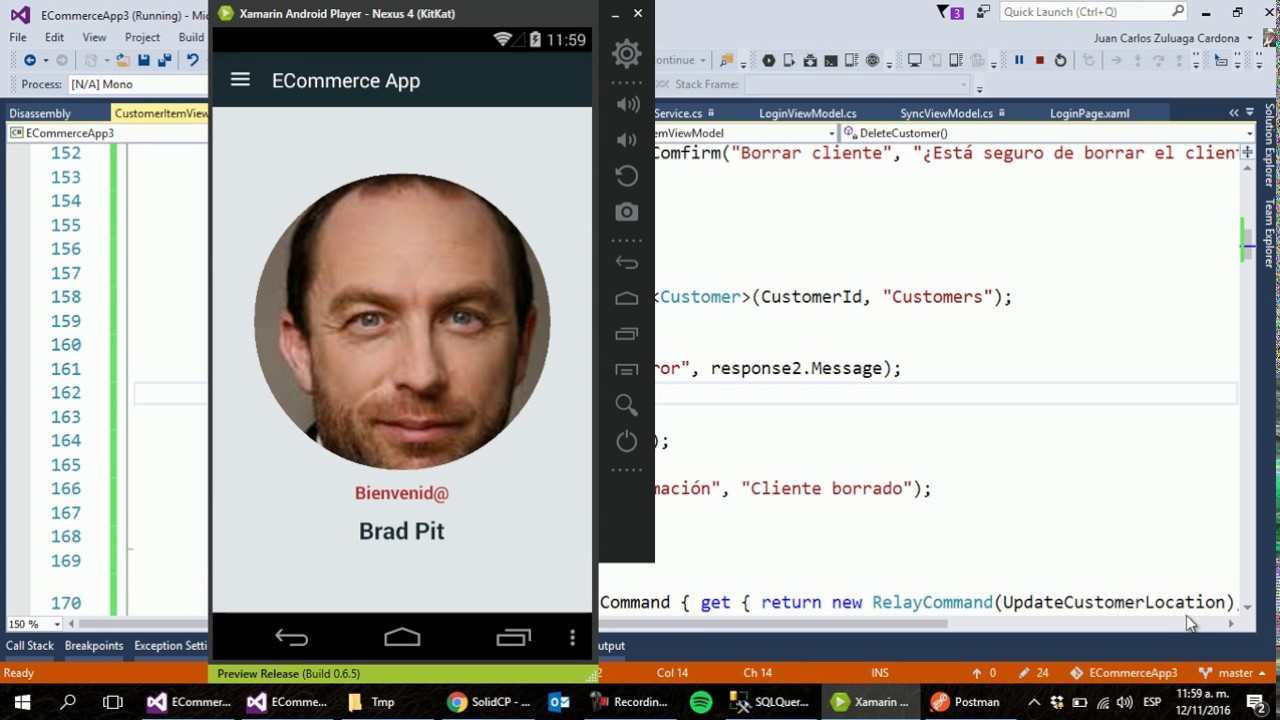Restart the debugging session
The width and height of the screenshot is (1280, 720).
(1061, 60)
